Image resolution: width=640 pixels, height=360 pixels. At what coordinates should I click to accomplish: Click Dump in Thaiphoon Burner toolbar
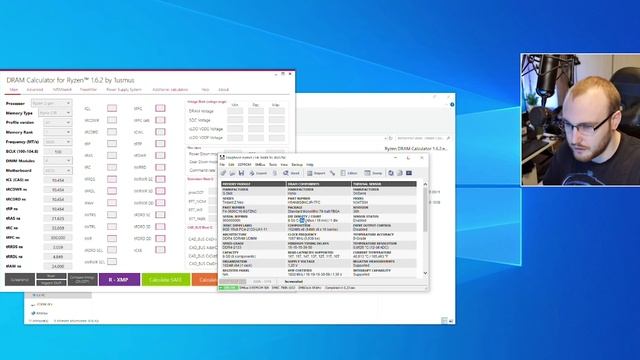373,173
